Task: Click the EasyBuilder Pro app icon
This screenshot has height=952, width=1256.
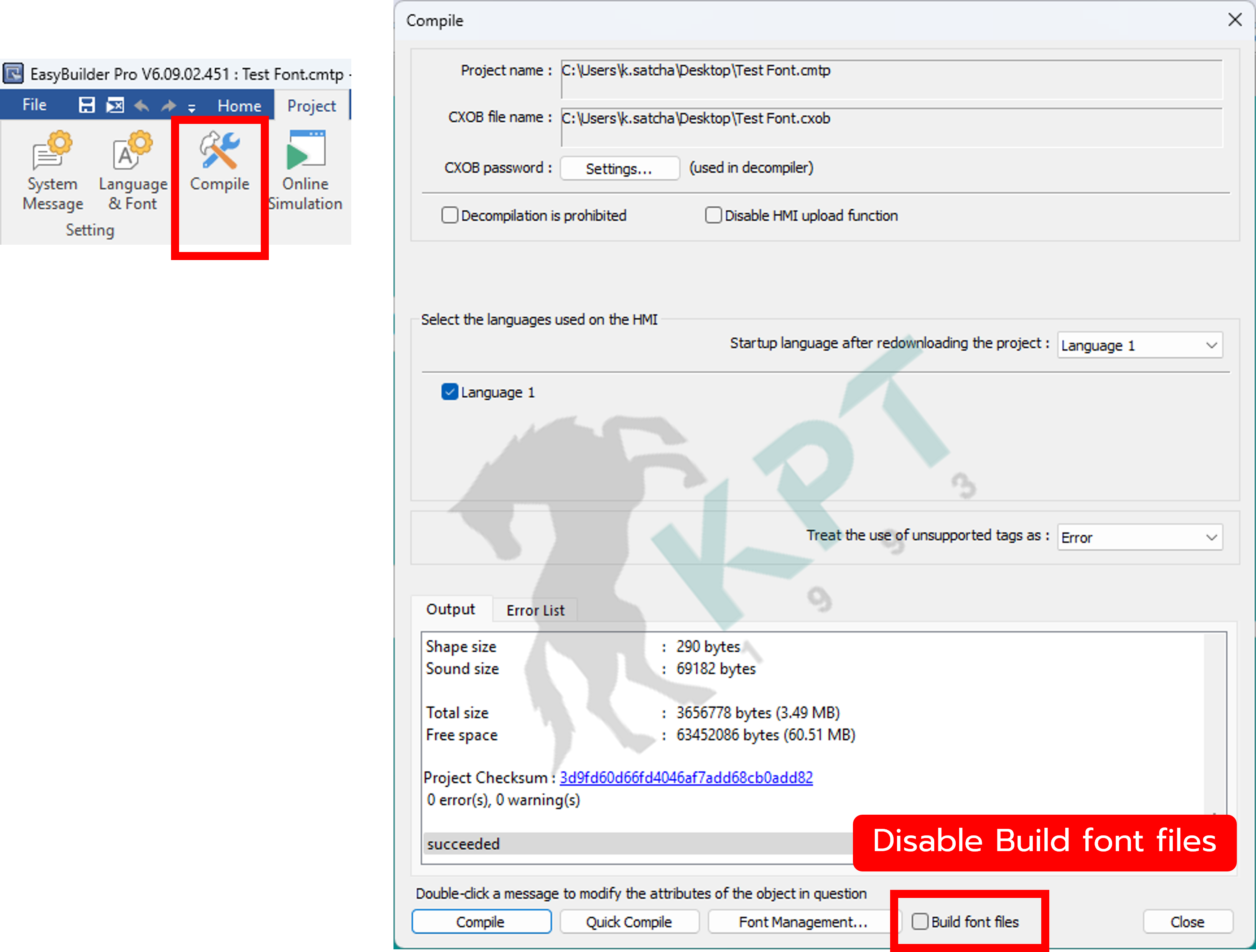Action: [13, 73]
